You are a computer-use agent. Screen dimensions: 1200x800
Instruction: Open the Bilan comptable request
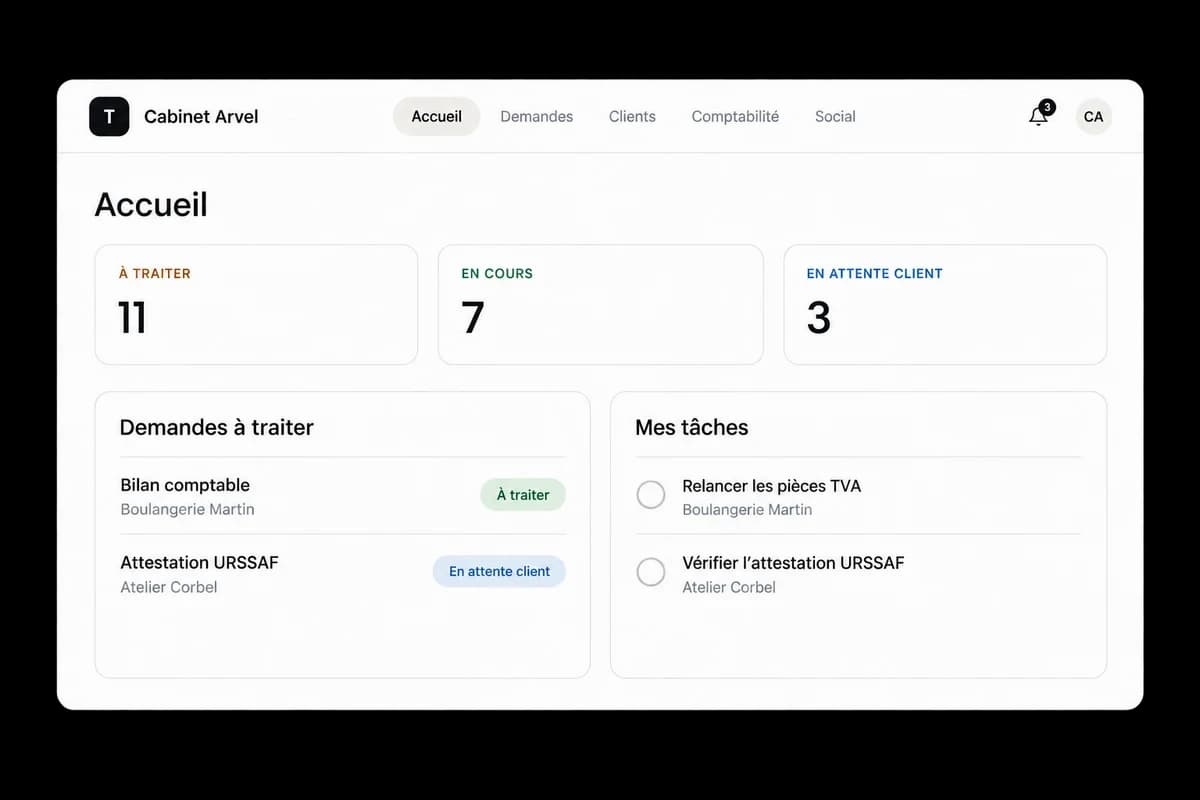tap(342, 496)
